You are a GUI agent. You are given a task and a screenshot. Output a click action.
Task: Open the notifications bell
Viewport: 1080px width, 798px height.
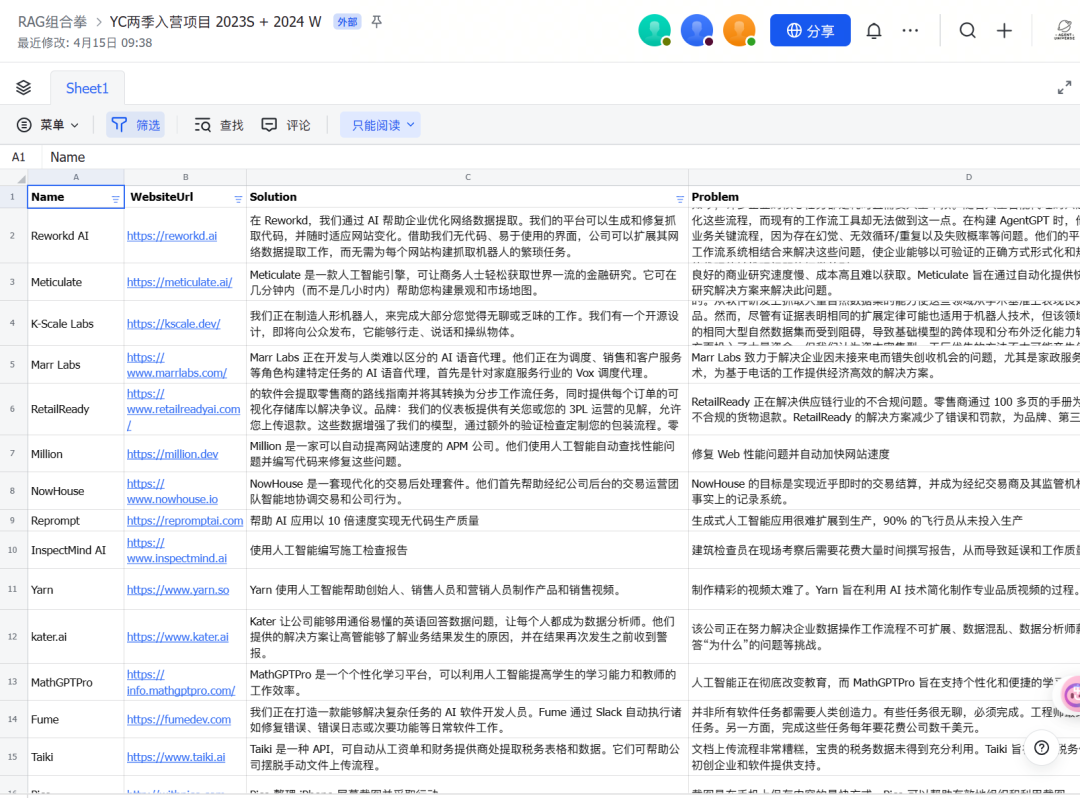pyautogui.click(x=873, y=31)
